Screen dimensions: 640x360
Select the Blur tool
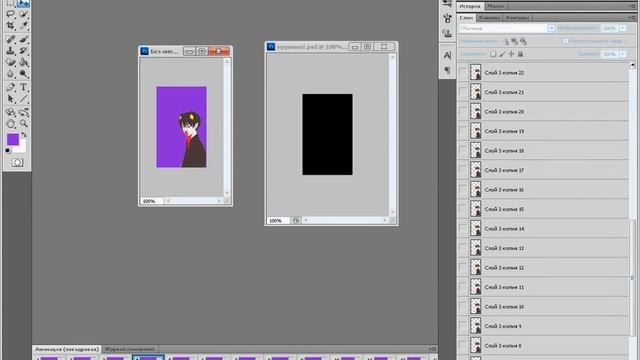coord(11,74)
